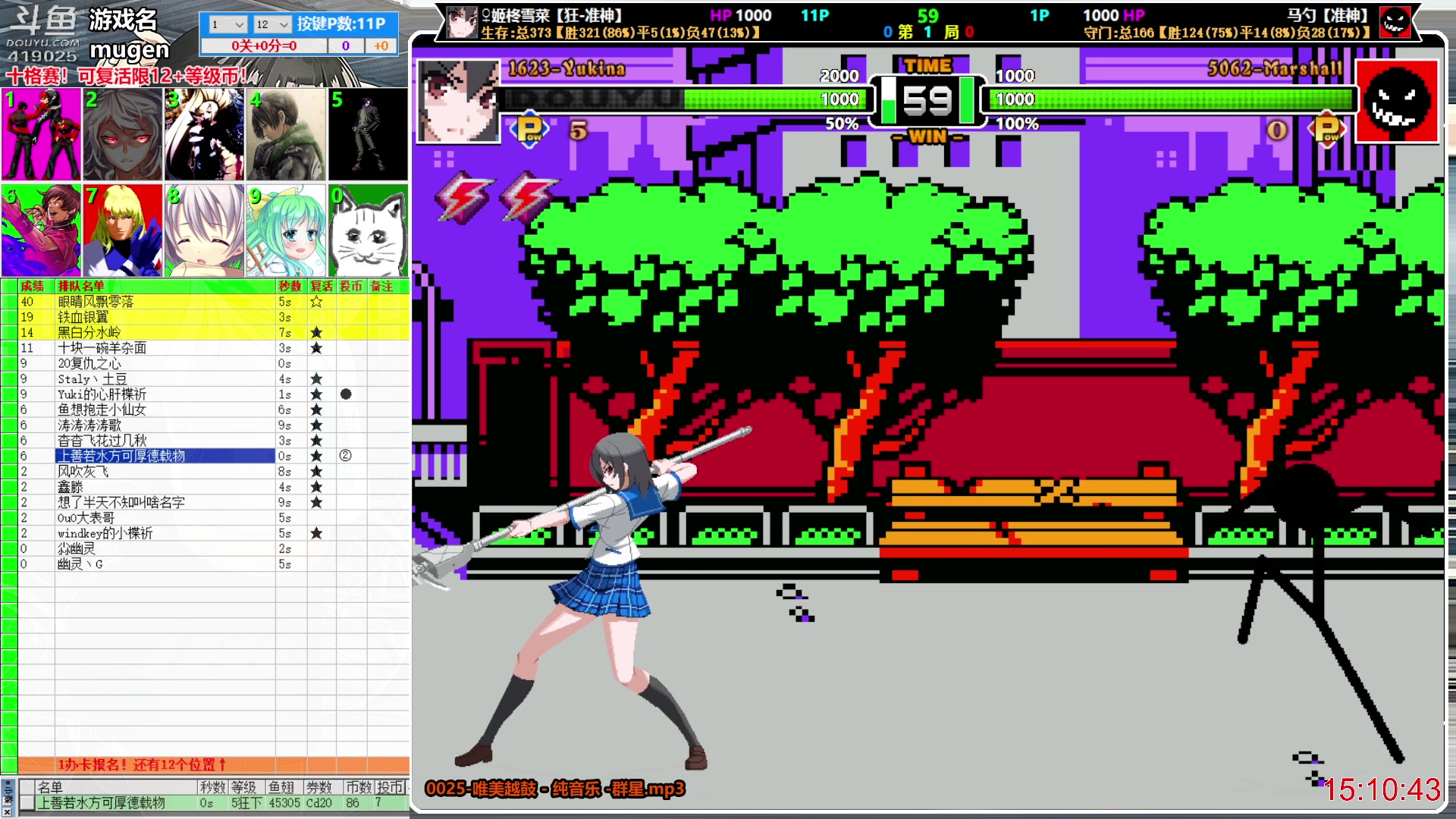Click the purple 0 counter field
The image size is (1456, 819).
click(x=346, y=45)
